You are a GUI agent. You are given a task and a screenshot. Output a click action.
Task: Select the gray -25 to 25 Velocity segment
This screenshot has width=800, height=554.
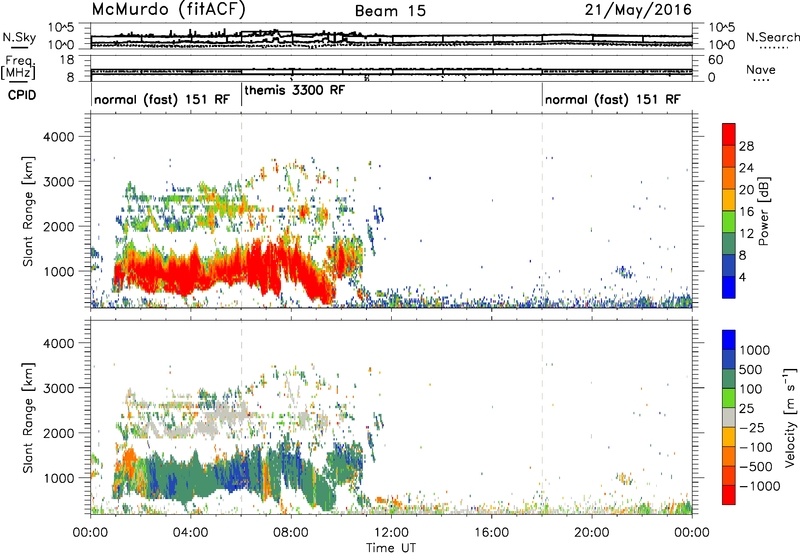(729, 417)
